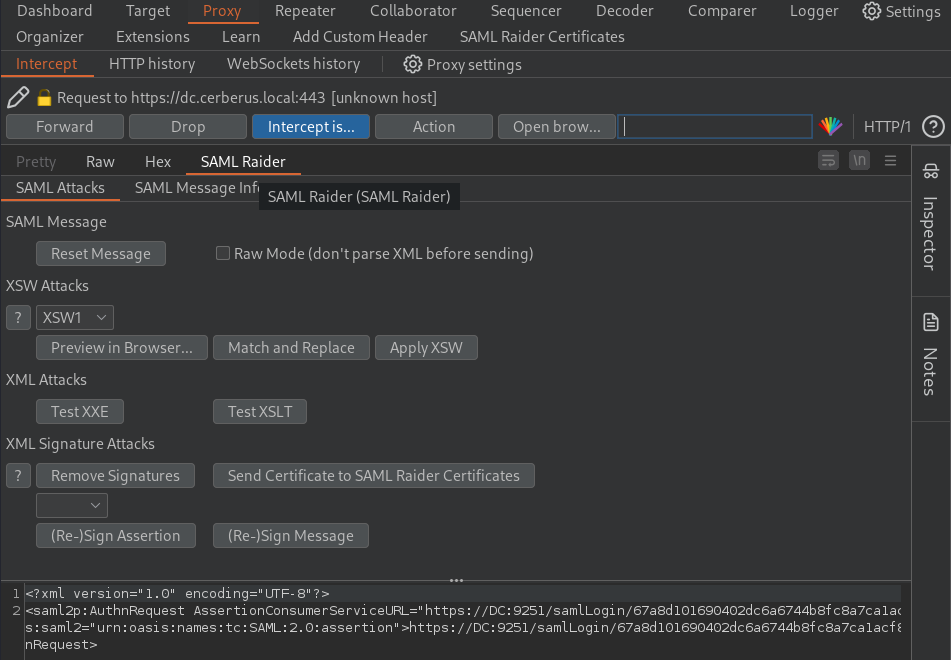Click the Match and Replace button
The image size is (951, 660).
[x=291, y=348]
